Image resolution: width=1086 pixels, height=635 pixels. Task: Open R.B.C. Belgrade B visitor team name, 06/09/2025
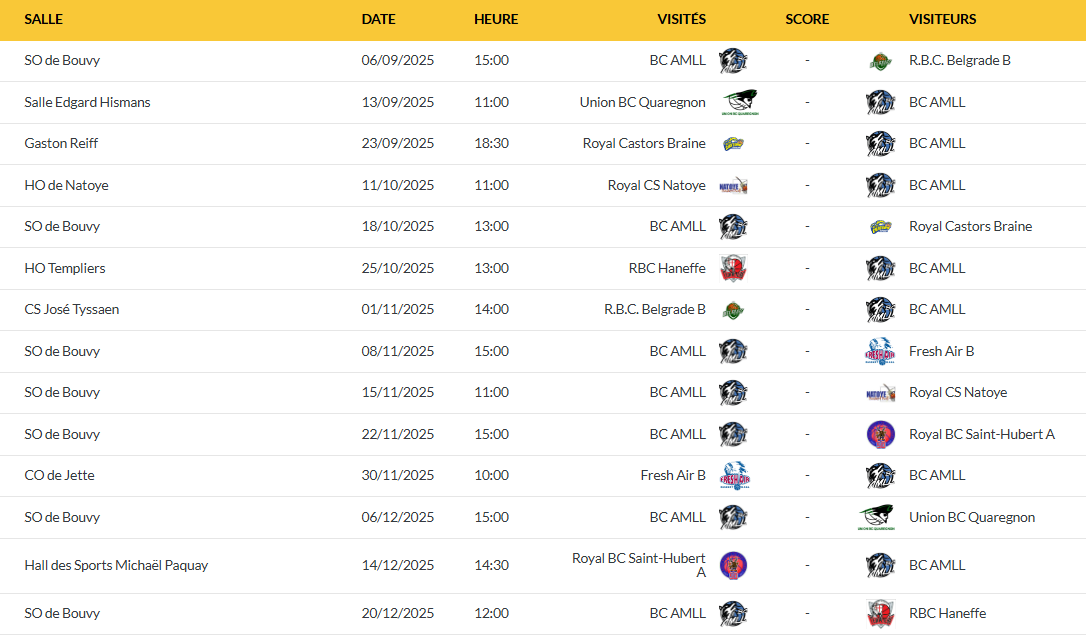[x=959, y=60]
